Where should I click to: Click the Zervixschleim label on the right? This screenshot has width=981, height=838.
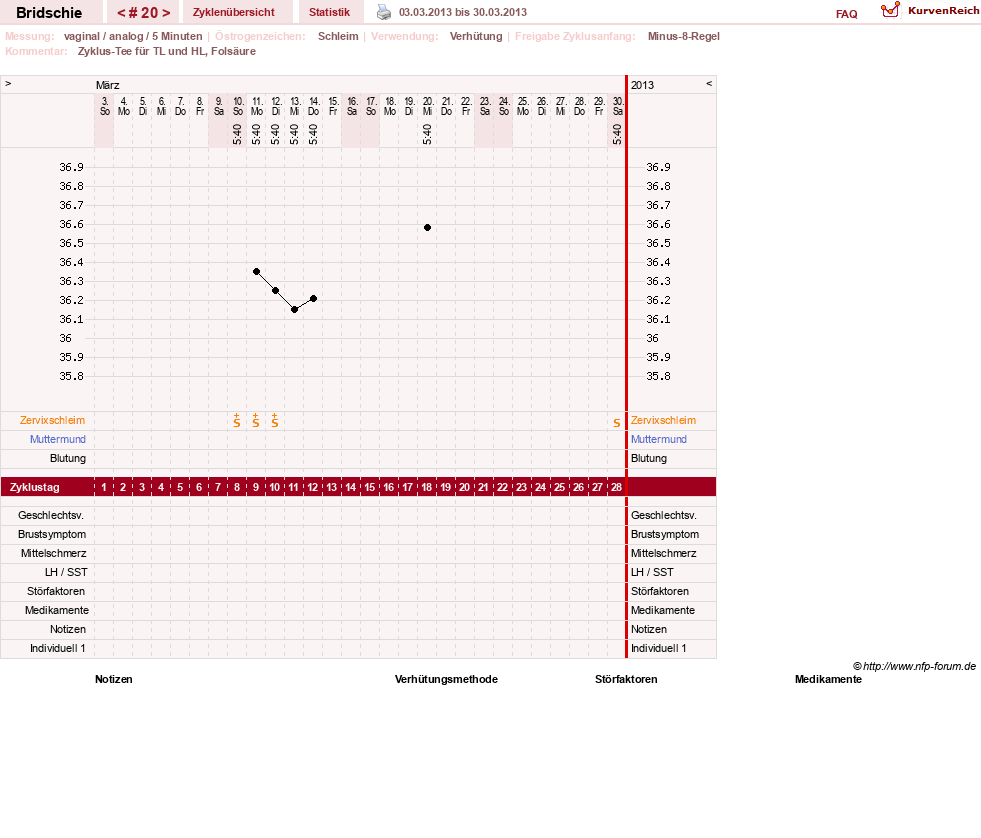tap(663, 421)
